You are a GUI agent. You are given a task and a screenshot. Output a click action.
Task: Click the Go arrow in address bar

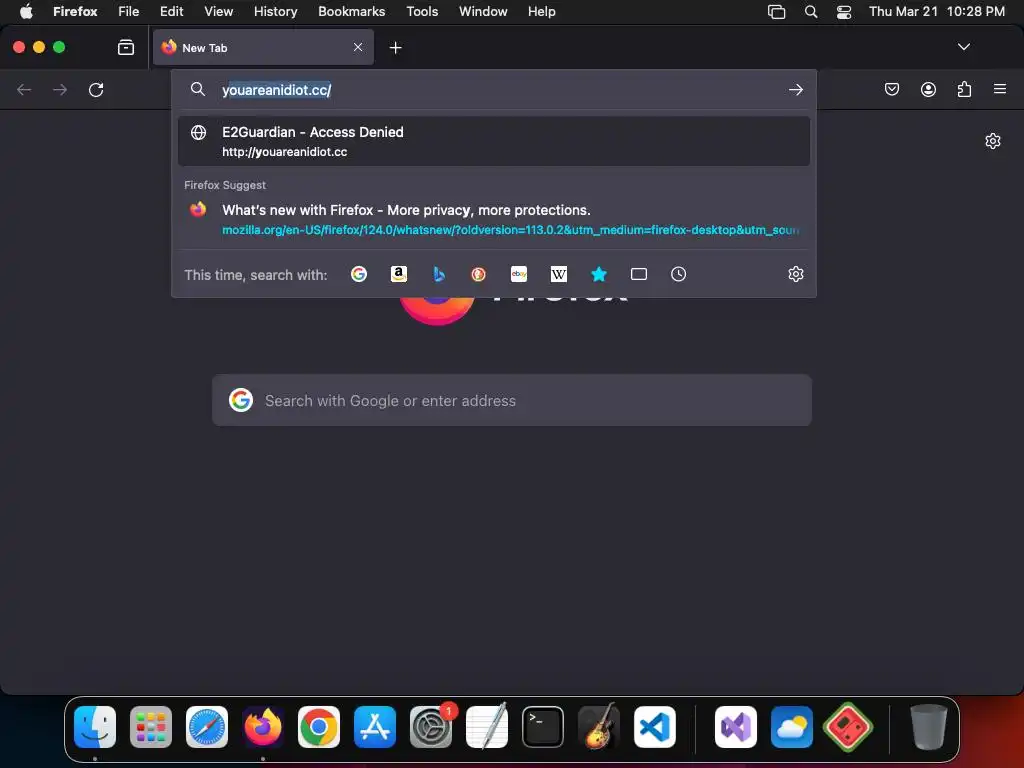(x=795, y=89)
